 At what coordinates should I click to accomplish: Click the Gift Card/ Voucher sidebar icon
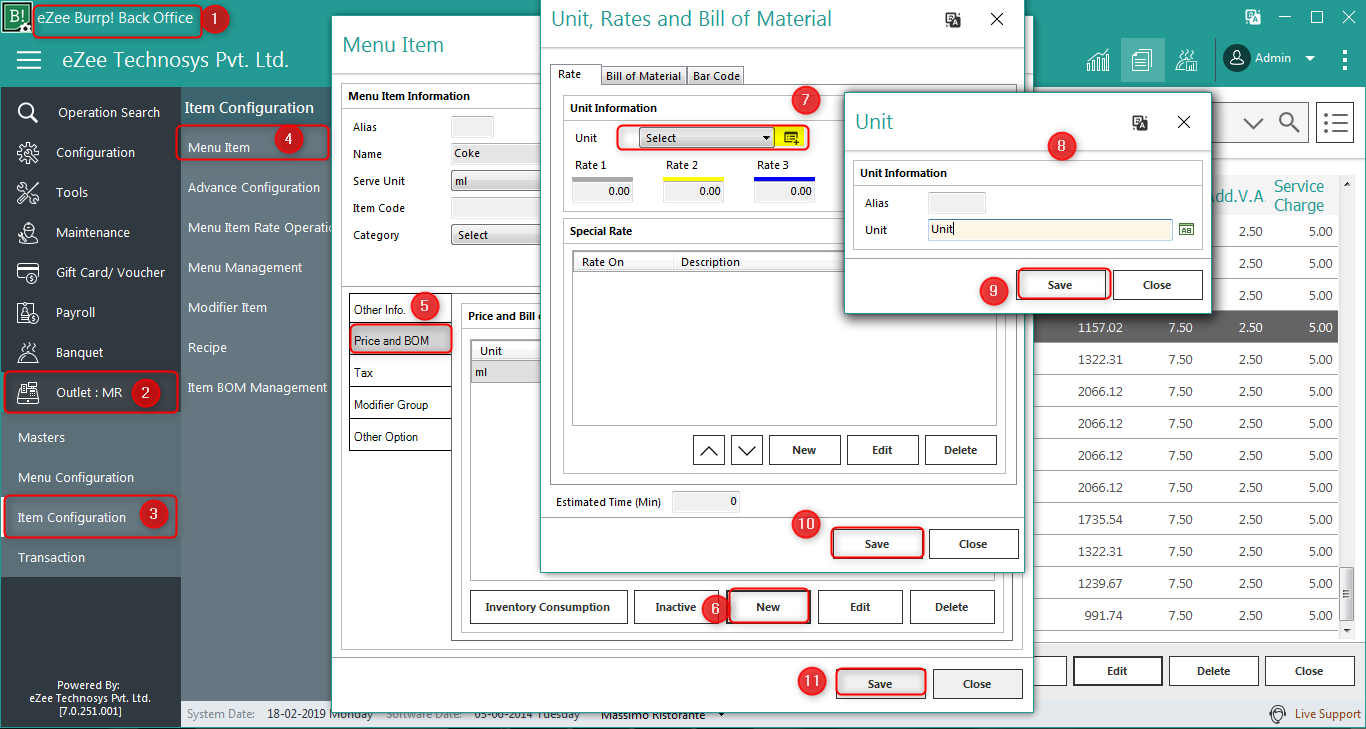[28, 272]
